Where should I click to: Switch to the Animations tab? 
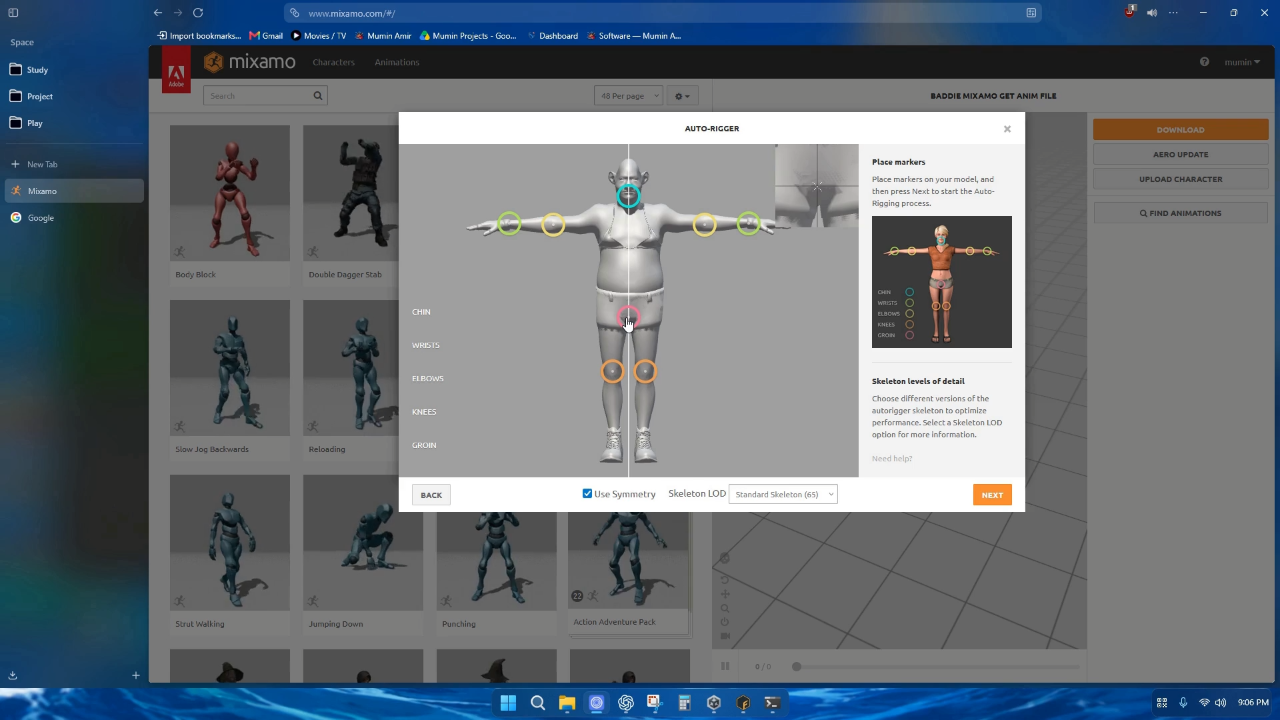tap(397, 62)
